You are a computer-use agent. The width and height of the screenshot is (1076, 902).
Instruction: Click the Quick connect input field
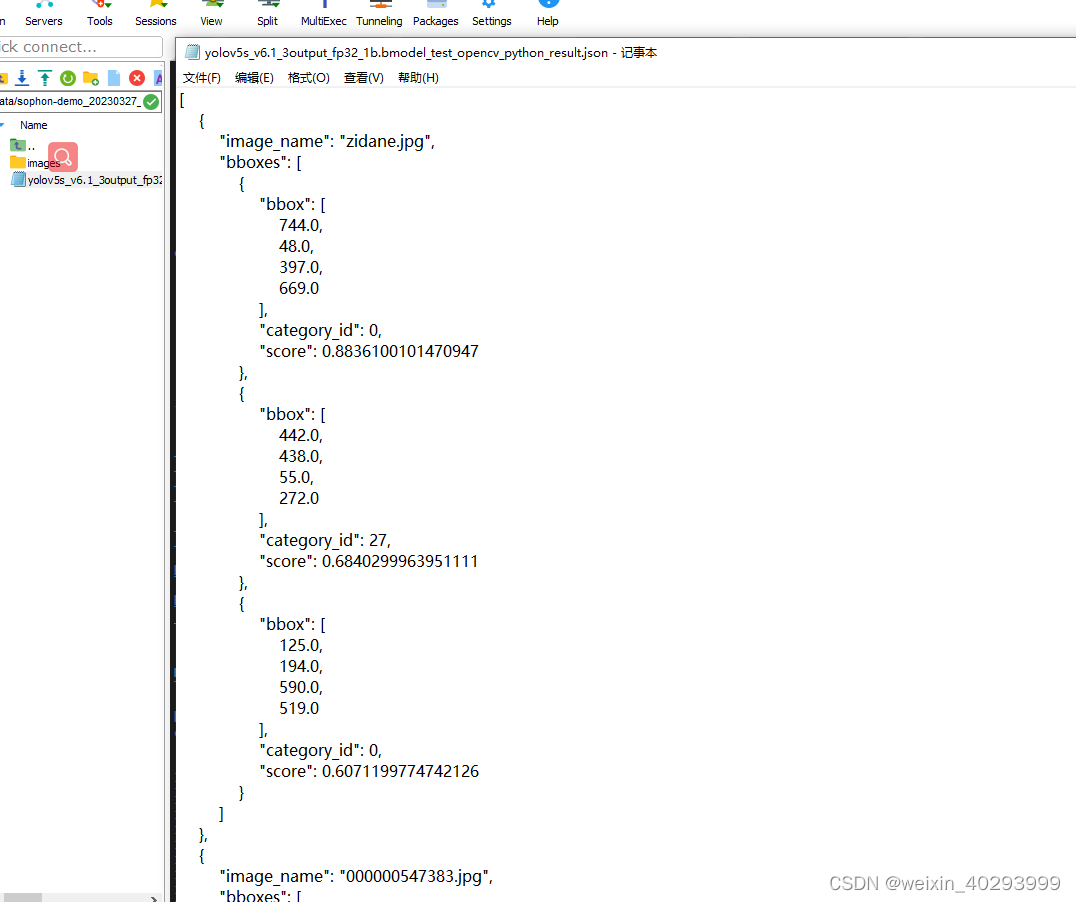(x=80, y=47)
